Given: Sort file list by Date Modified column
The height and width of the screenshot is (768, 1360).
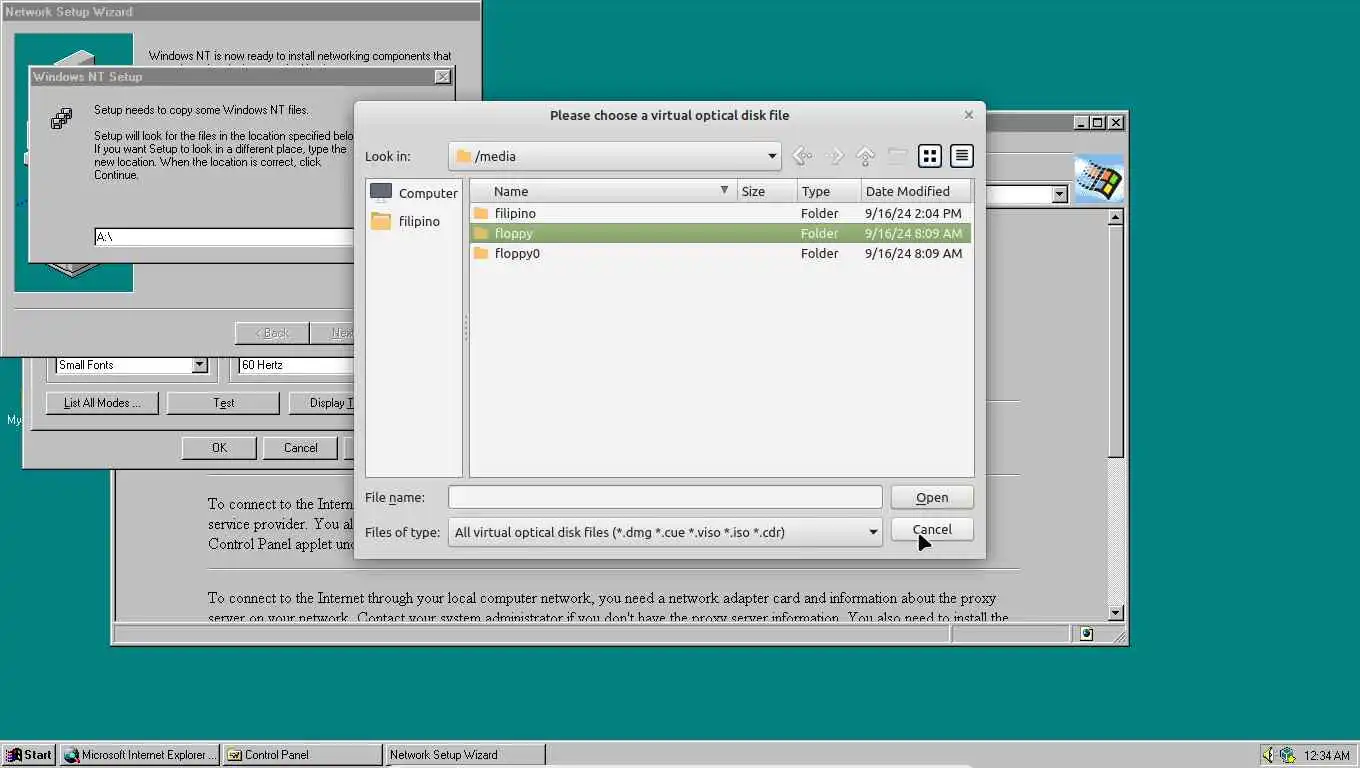Looking at the screenshot, I should coord(916,191).
